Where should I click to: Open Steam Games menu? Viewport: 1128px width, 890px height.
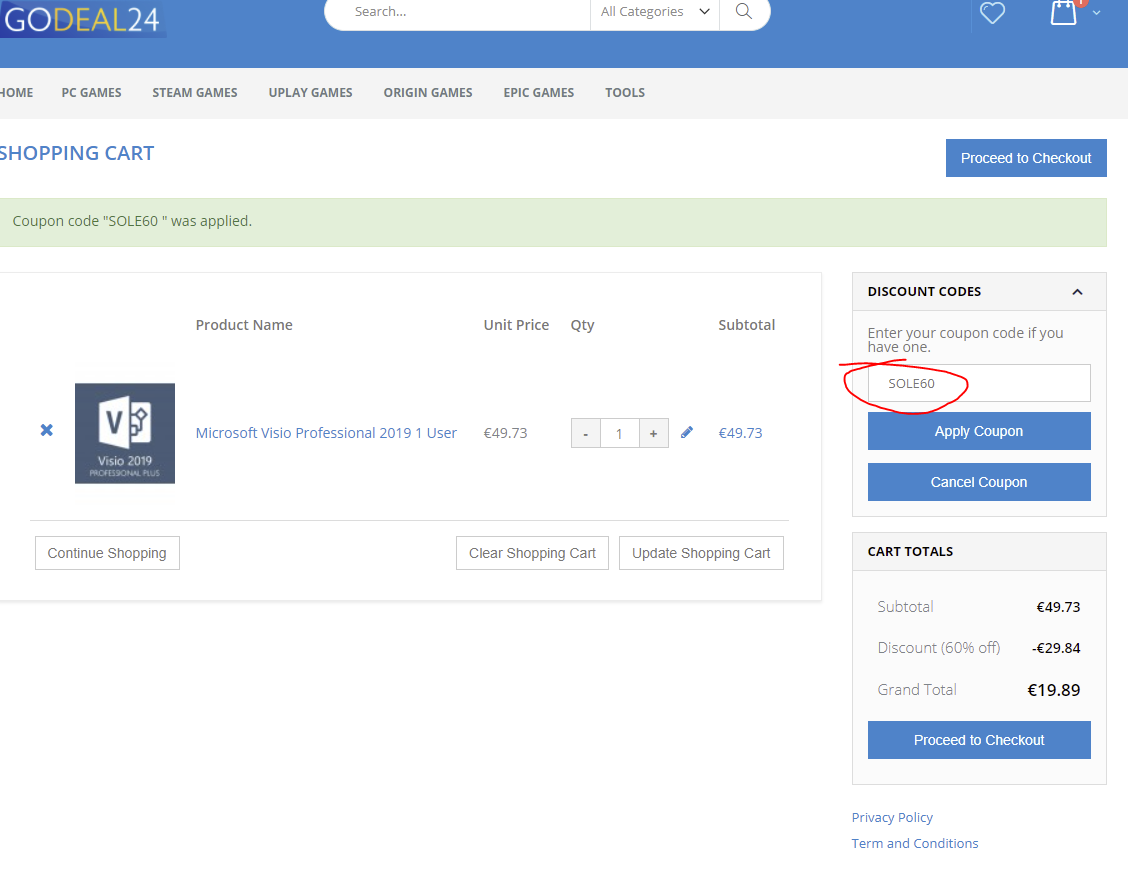point(195,93)
